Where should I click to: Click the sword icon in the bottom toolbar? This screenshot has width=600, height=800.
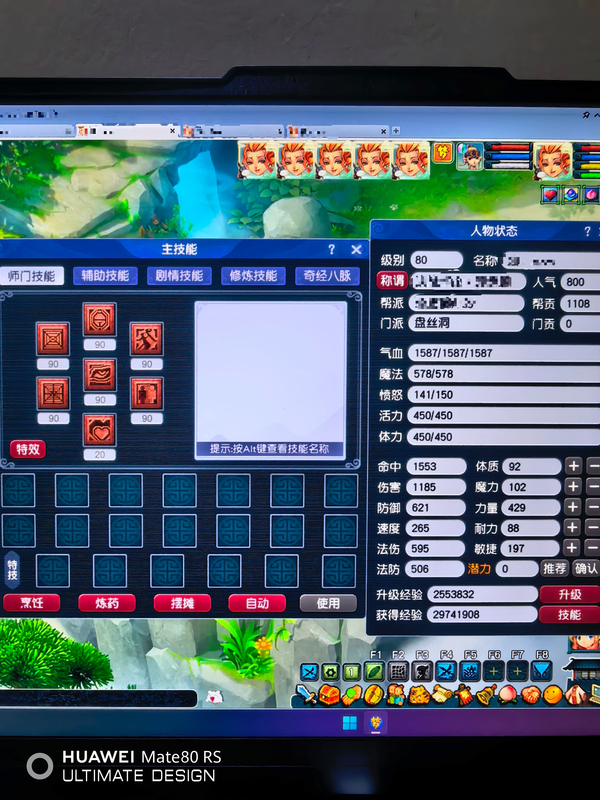pyautogui.click(x=306, y=694)
